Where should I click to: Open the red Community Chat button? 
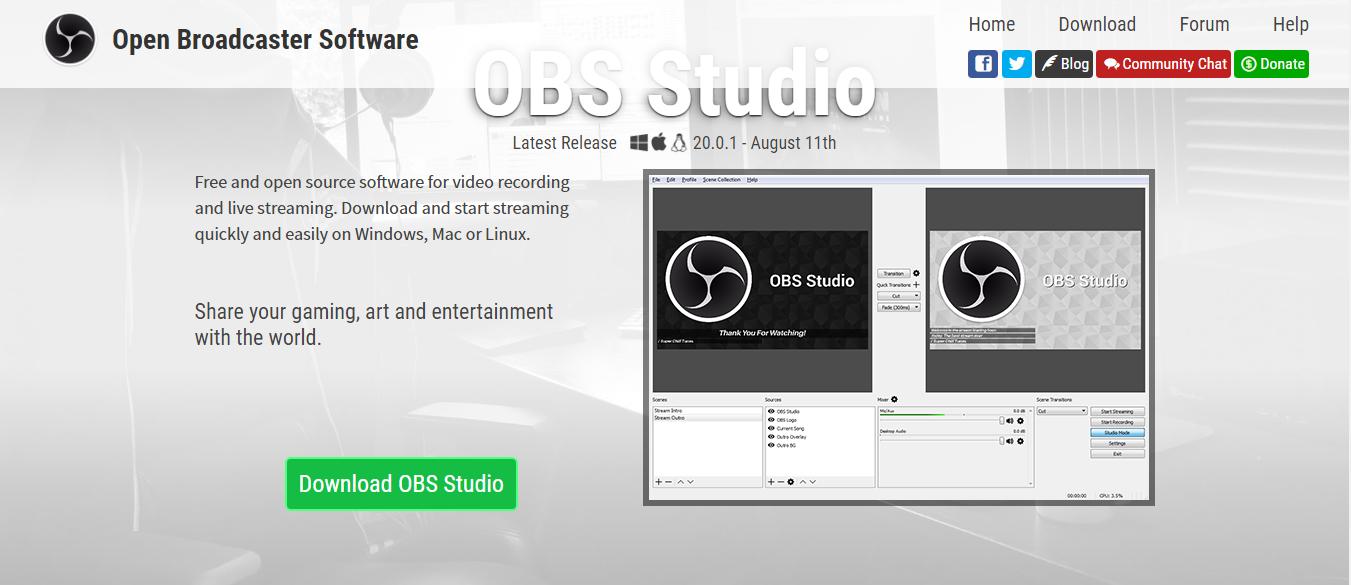[x=1163, y=64]
